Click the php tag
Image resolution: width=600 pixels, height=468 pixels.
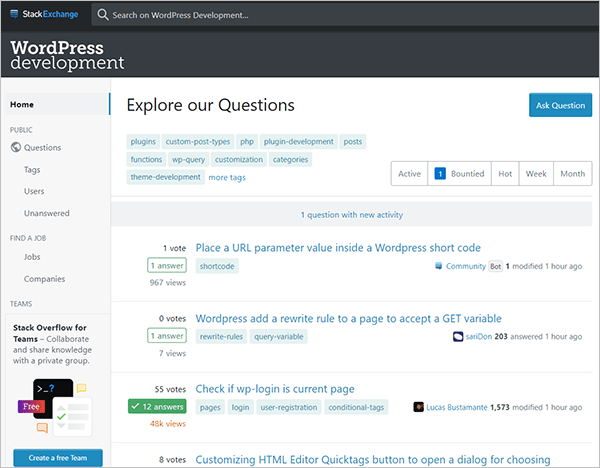(x=247, y=142)
